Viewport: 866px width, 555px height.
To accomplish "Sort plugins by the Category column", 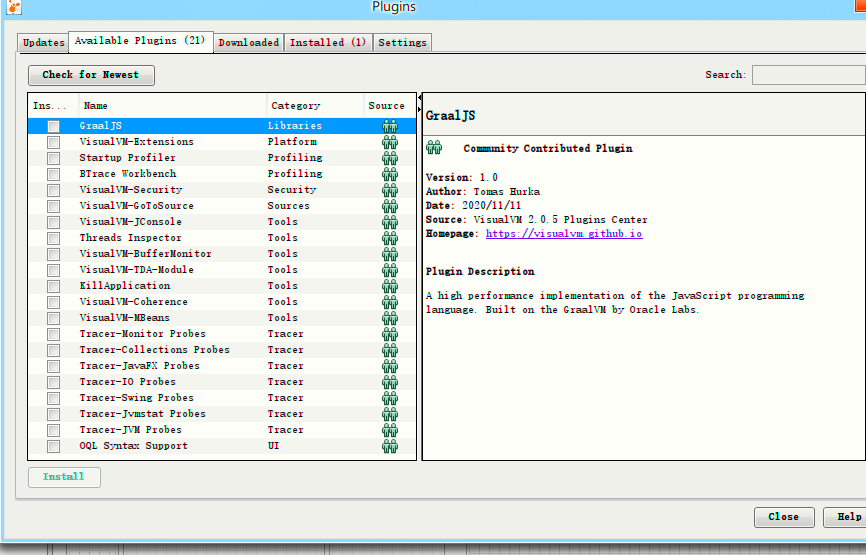I will click(315, 105).
